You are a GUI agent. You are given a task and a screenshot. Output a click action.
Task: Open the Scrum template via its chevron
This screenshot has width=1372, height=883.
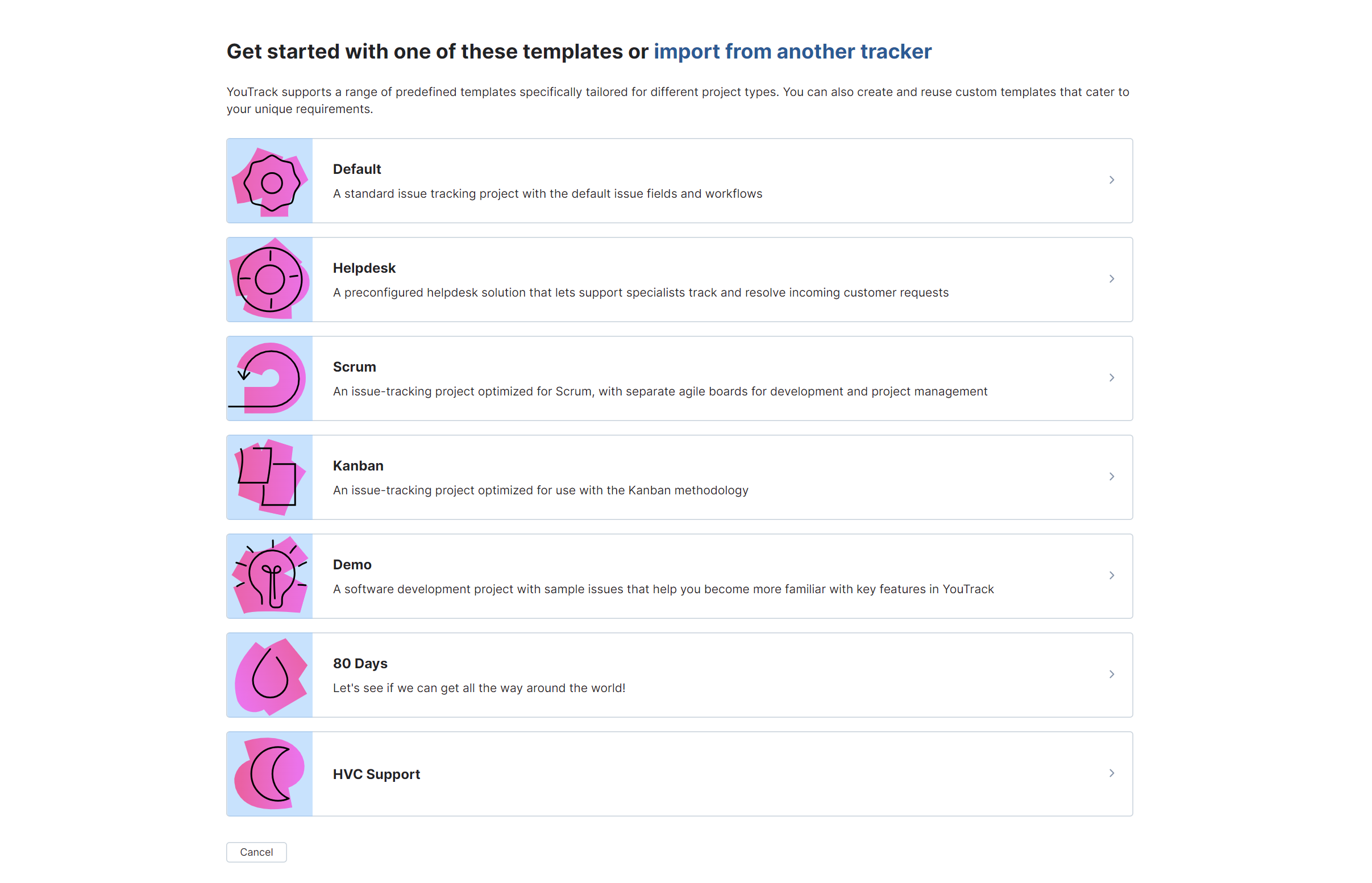[x=1112, y=377]
